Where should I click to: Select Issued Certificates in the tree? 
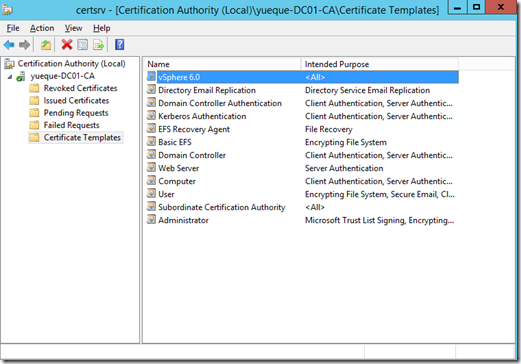click(76, 101)
